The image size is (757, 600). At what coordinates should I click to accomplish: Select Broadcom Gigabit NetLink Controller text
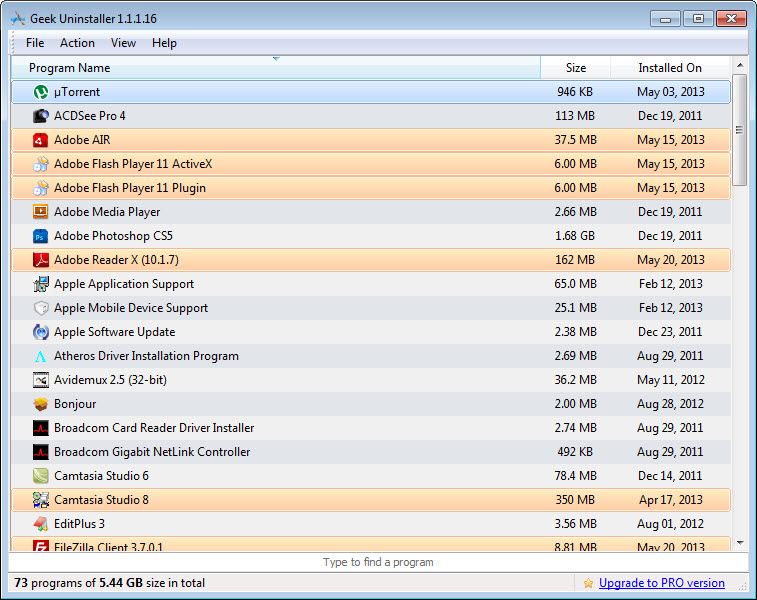[152, 452]
